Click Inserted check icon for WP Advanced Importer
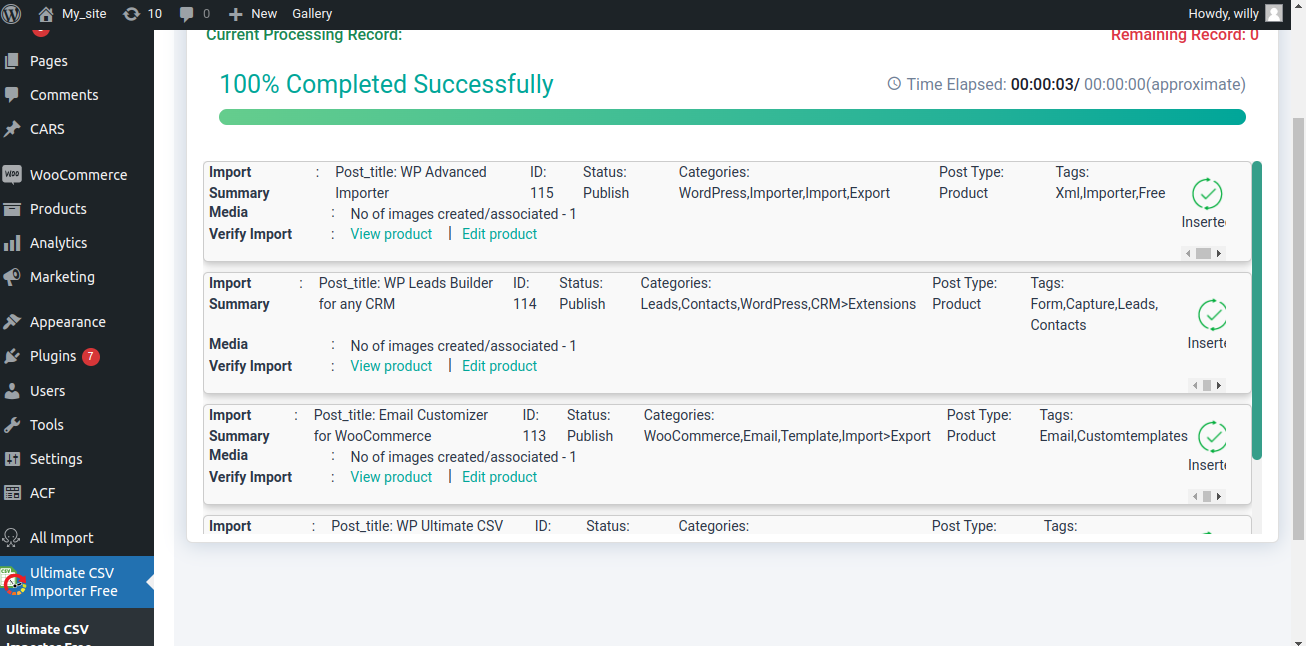The width and height of the screenshot is (1306, 646). coord(1207,193)
